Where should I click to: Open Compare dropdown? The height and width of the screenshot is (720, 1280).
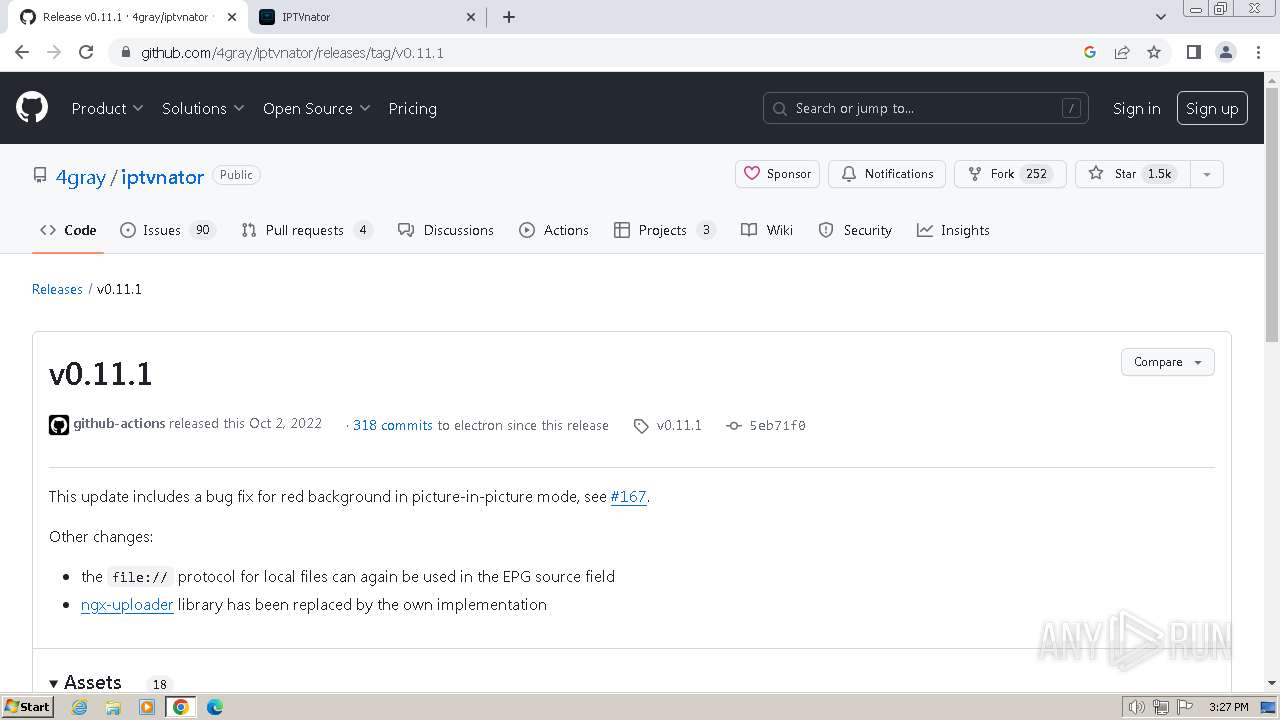[x=1167, y=362]
